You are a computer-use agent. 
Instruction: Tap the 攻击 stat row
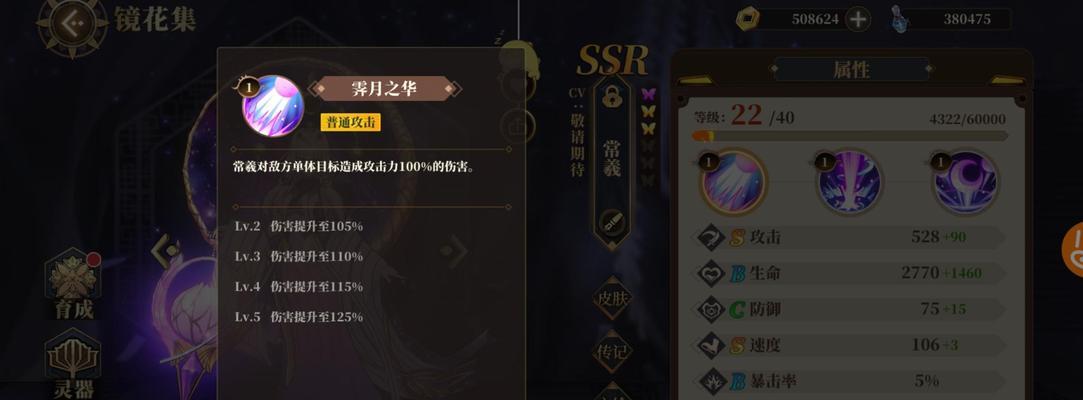[850, 238]
